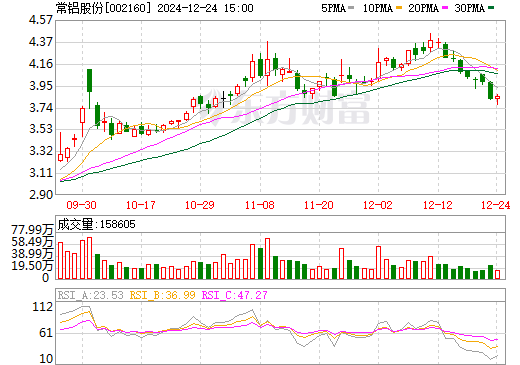Click the green 30PMA legend color marker
The width and height of the screenshot is (520, 365).
(491, 8)
